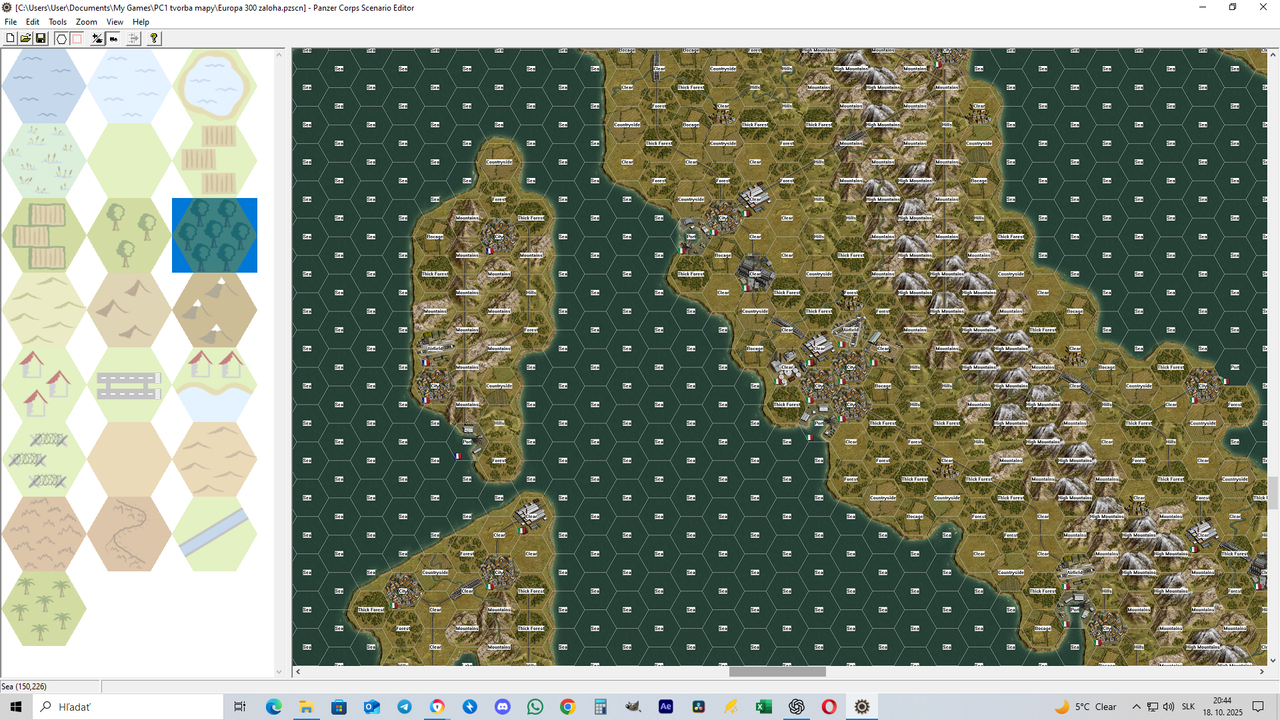Select the fenced bocage fields tile
Image resolution: width=1280 pixels, height=720 pixels.
(x=44, y=235)
